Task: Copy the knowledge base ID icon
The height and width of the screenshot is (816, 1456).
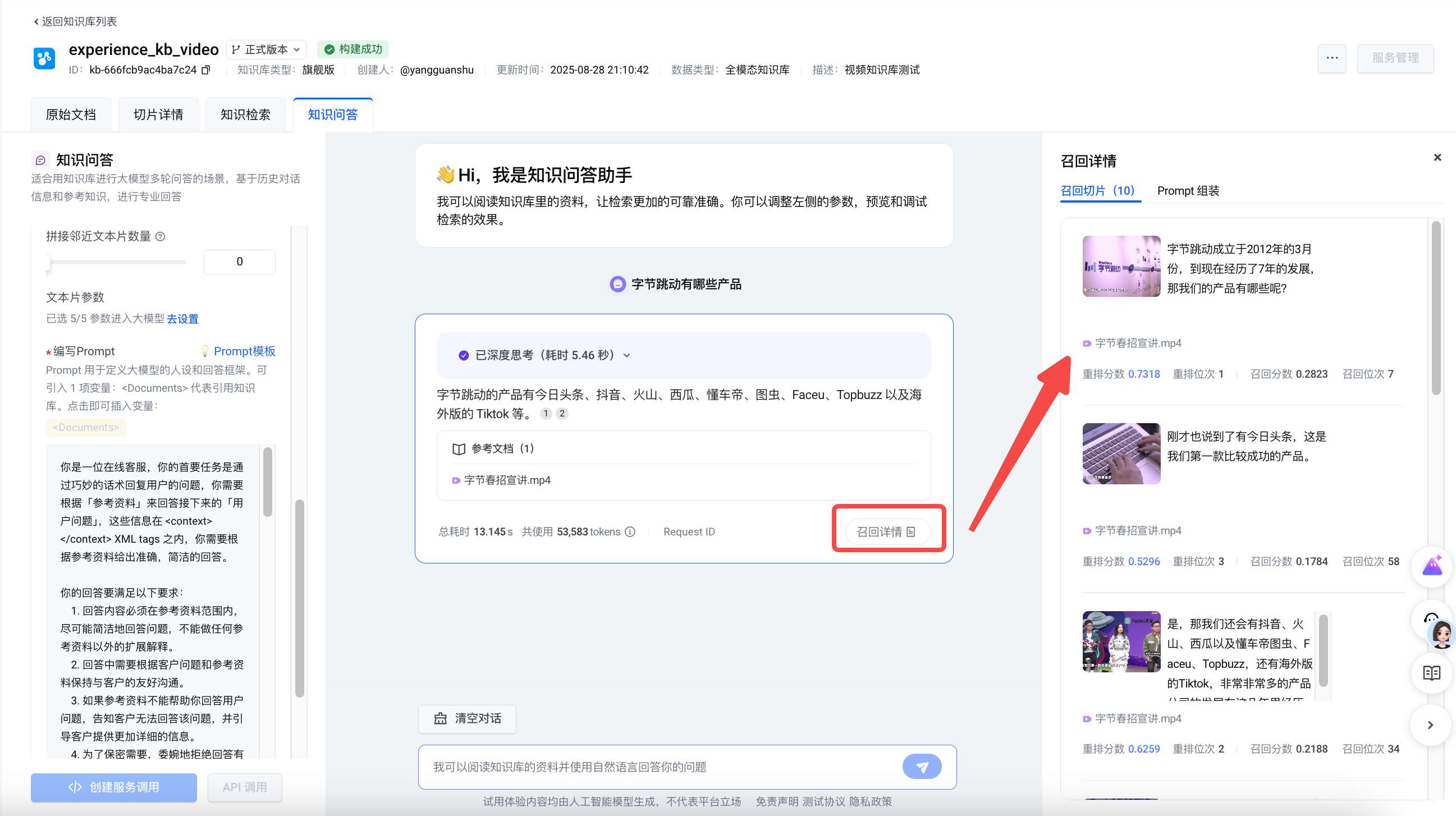Action: tap(207, 70)
